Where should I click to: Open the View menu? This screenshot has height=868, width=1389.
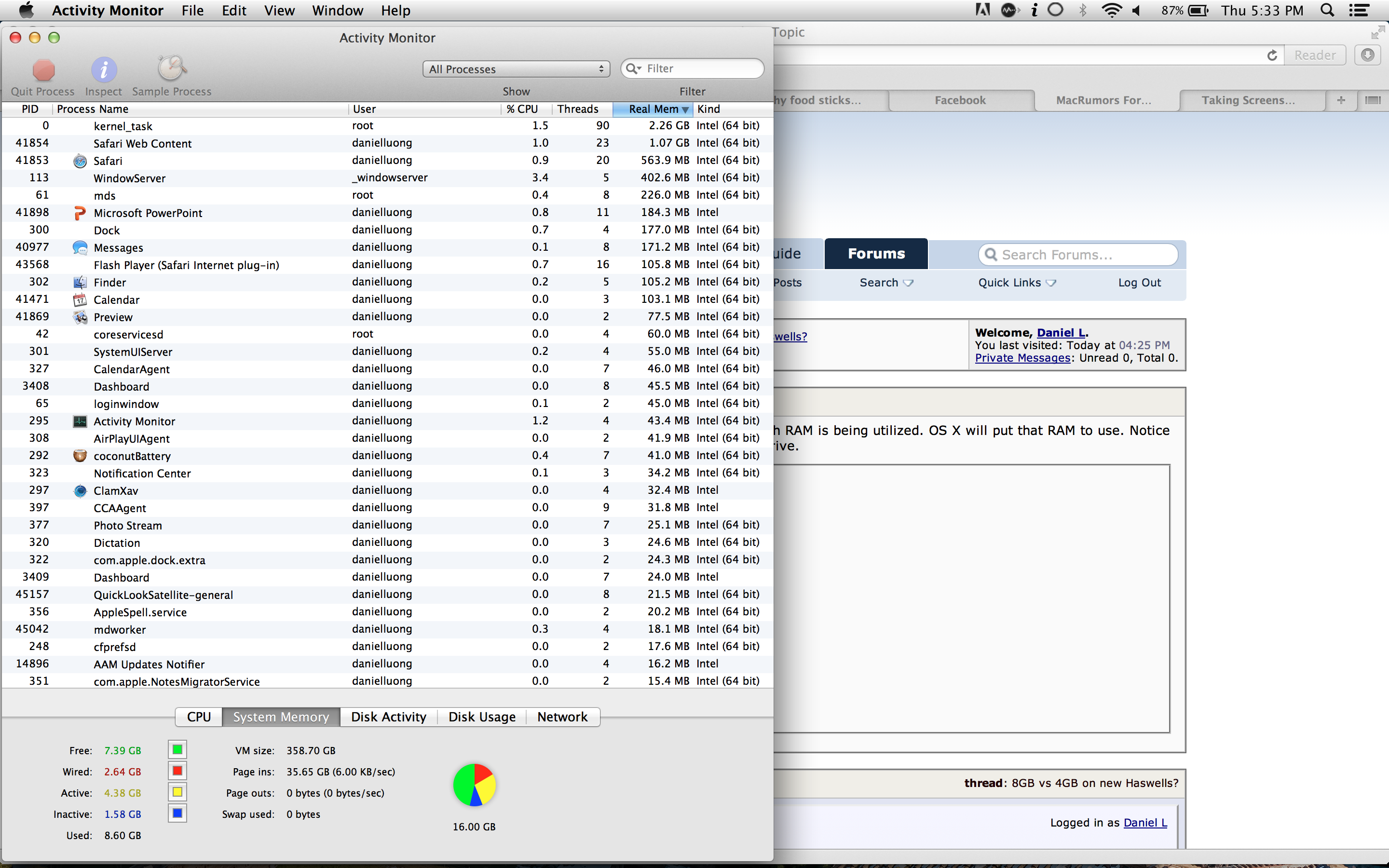(279, 10)
